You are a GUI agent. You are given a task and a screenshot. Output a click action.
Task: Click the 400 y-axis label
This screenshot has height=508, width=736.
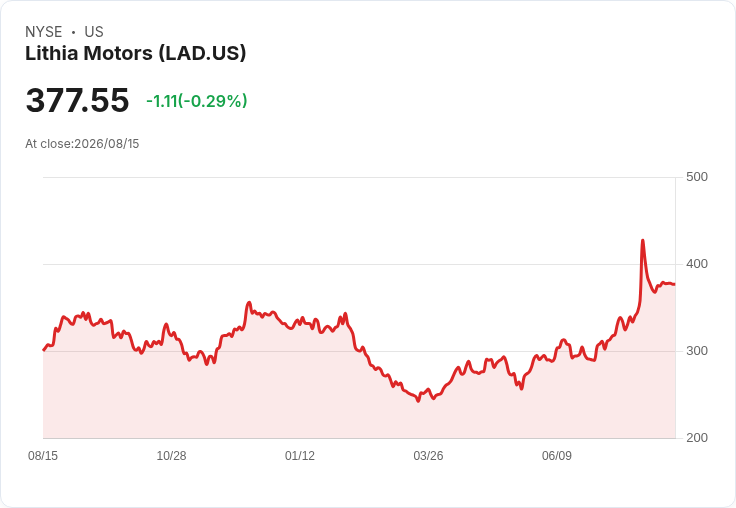click(697, 264)
